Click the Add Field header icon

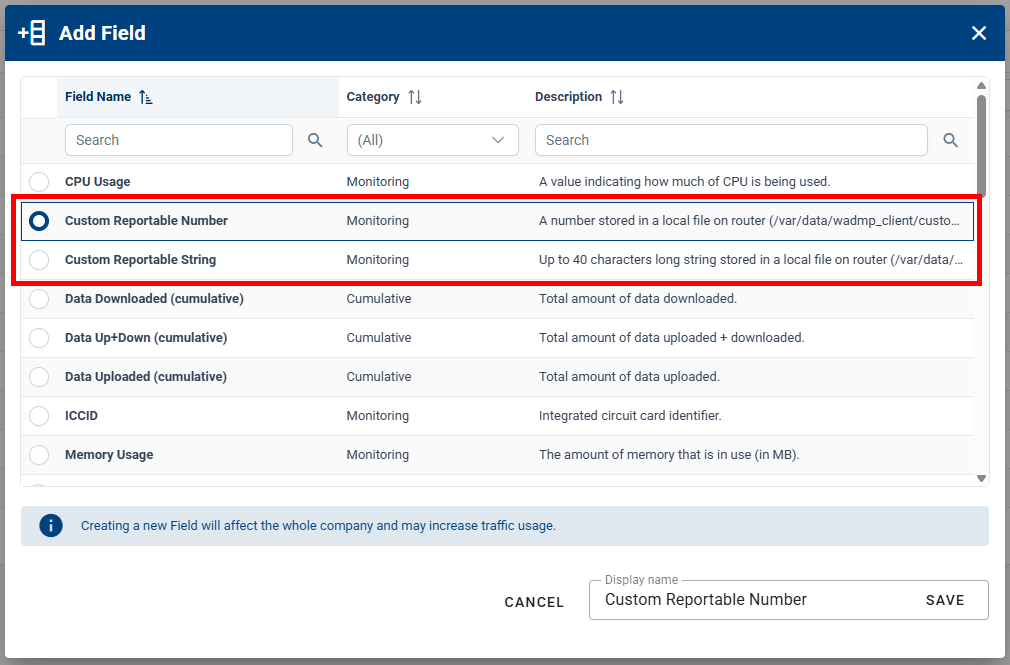(x=29, y=32)
